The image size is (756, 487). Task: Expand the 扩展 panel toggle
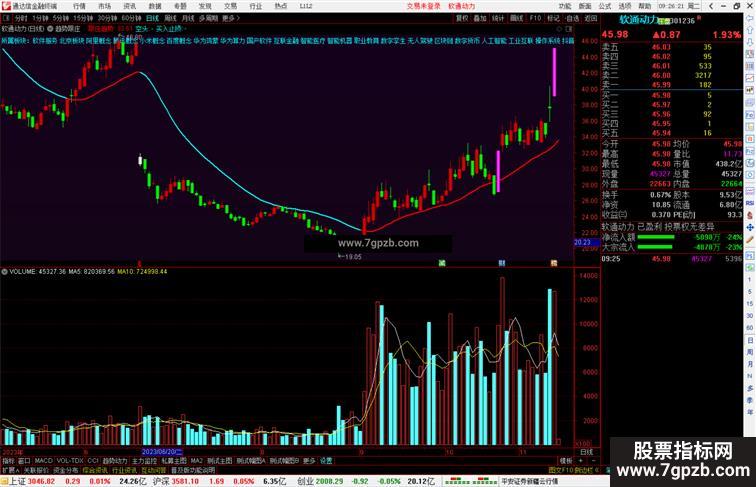pos(11,470)
